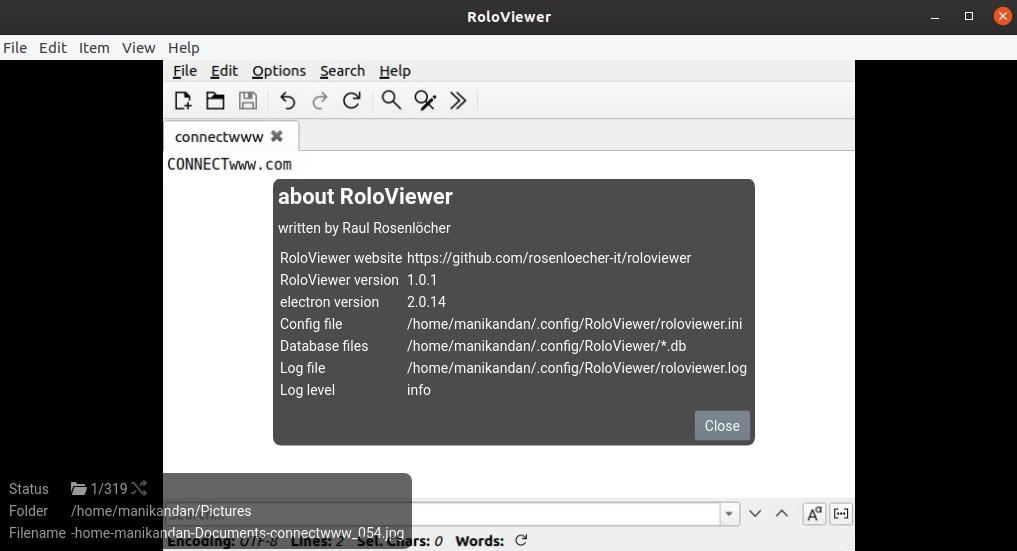
Task: Click the 1/319 image counter
Action: pos(109,489)
